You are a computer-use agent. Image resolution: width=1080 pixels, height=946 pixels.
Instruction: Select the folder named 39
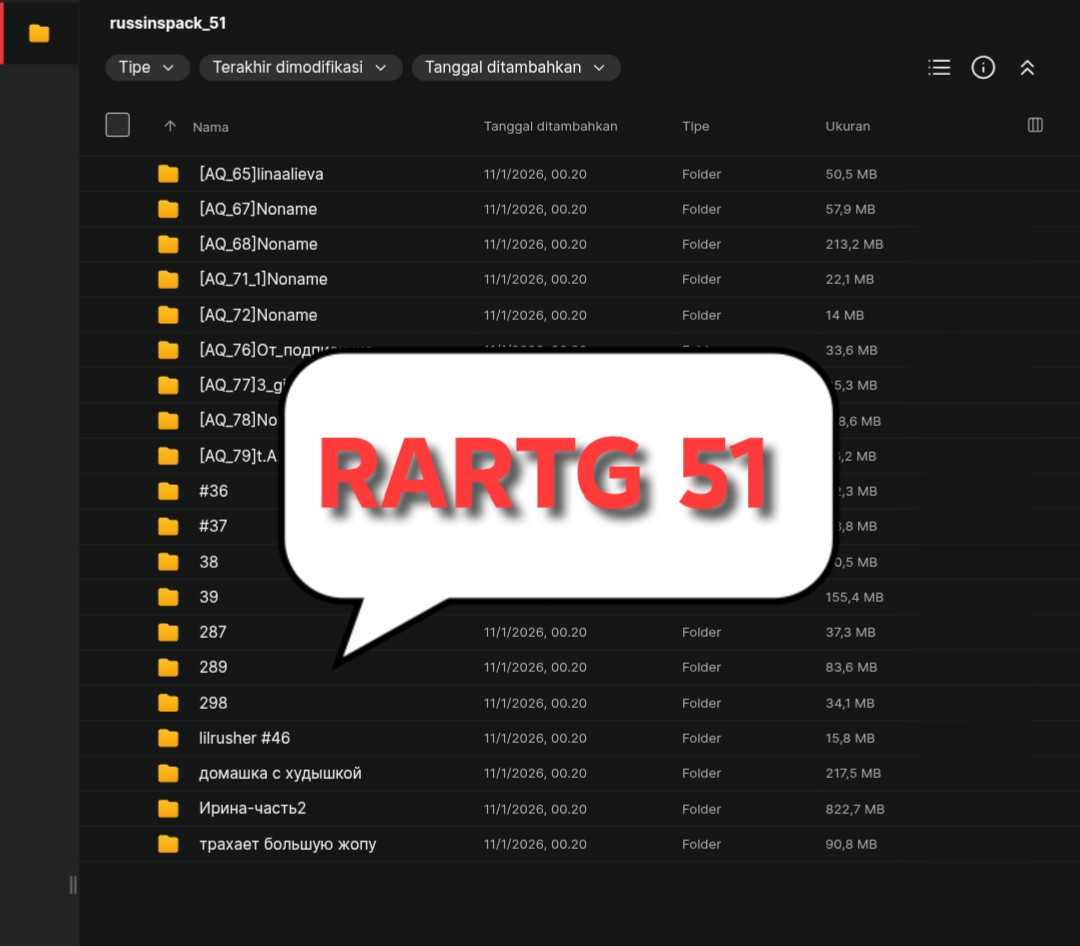point(209,597)
